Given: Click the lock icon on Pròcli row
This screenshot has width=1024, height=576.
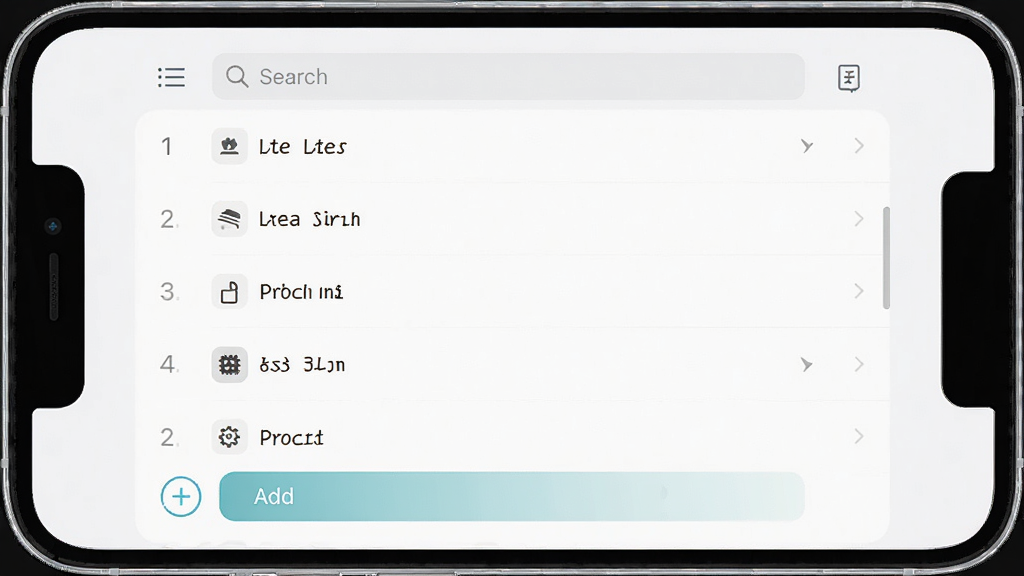Looking at the screenshot, I should click(x=229, y=291).
